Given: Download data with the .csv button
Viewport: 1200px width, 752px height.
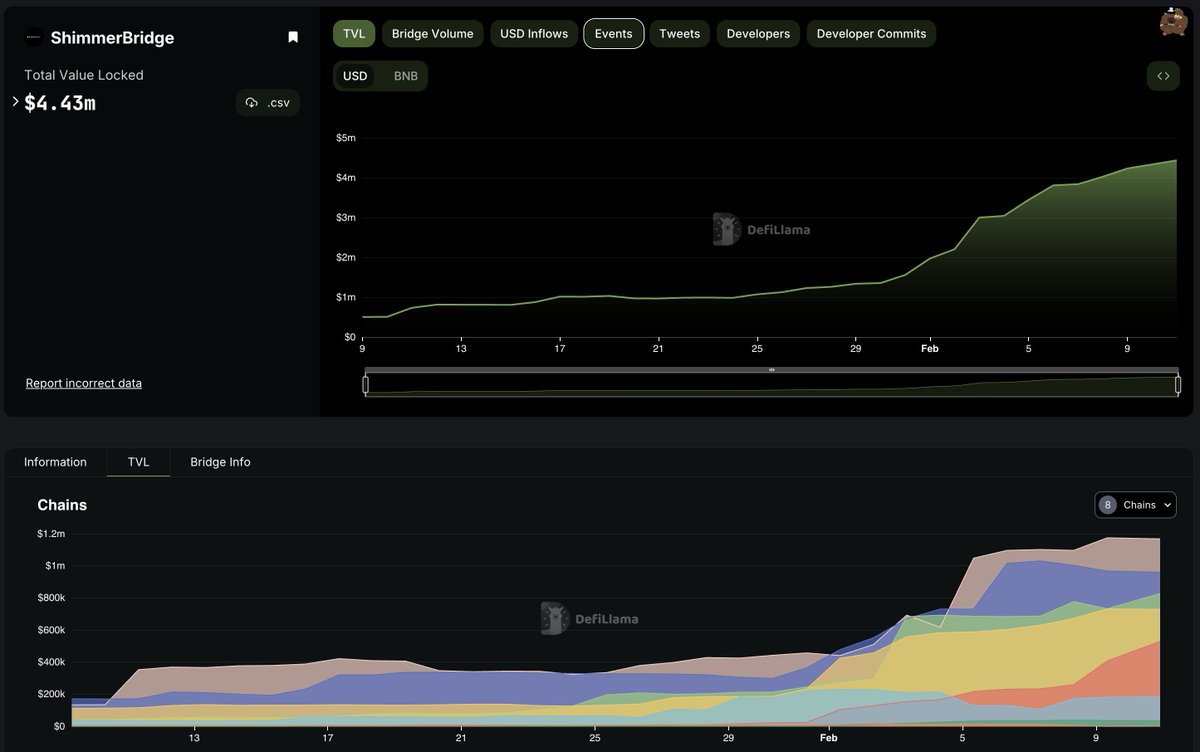Looking at the screenshot, I should click(x=268, y=102).
